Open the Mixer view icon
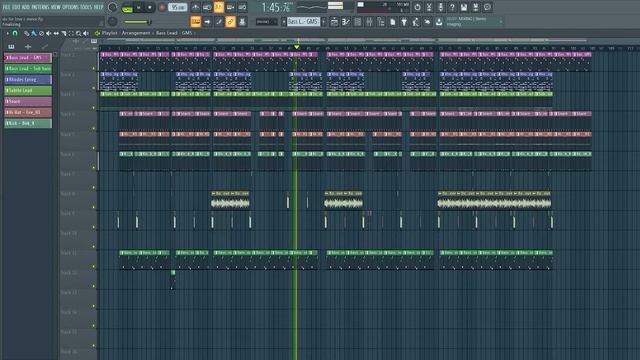This screenshot has width=640, height=360. coord(369,22)
